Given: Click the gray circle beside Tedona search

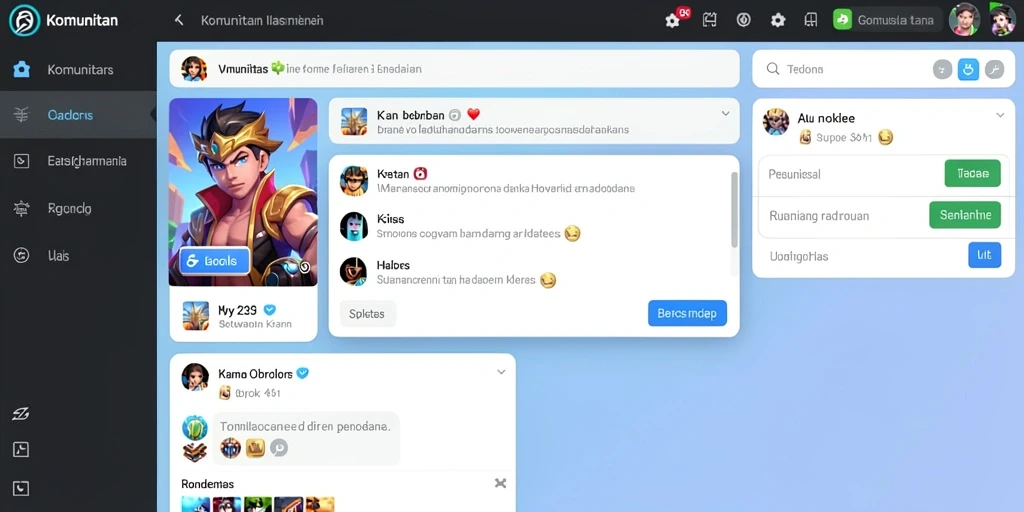Looking at the screenshot, I should point(942,69).
